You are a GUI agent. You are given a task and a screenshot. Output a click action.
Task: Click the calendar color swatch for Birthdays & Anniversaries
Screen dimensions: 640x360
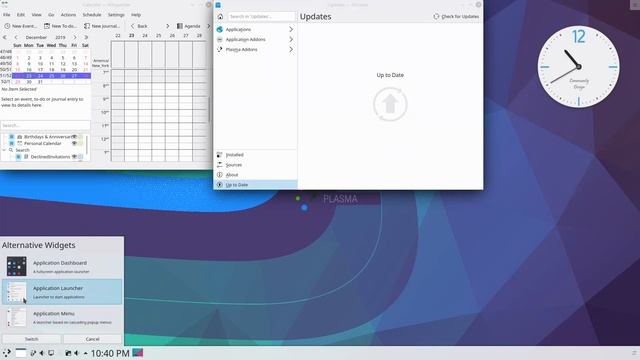coord(81,137)
